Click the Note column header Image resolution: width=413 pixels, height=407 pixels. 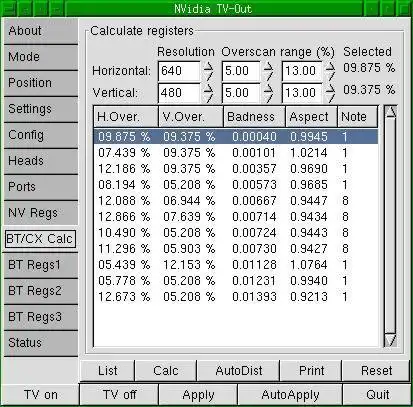click(358, 117)
